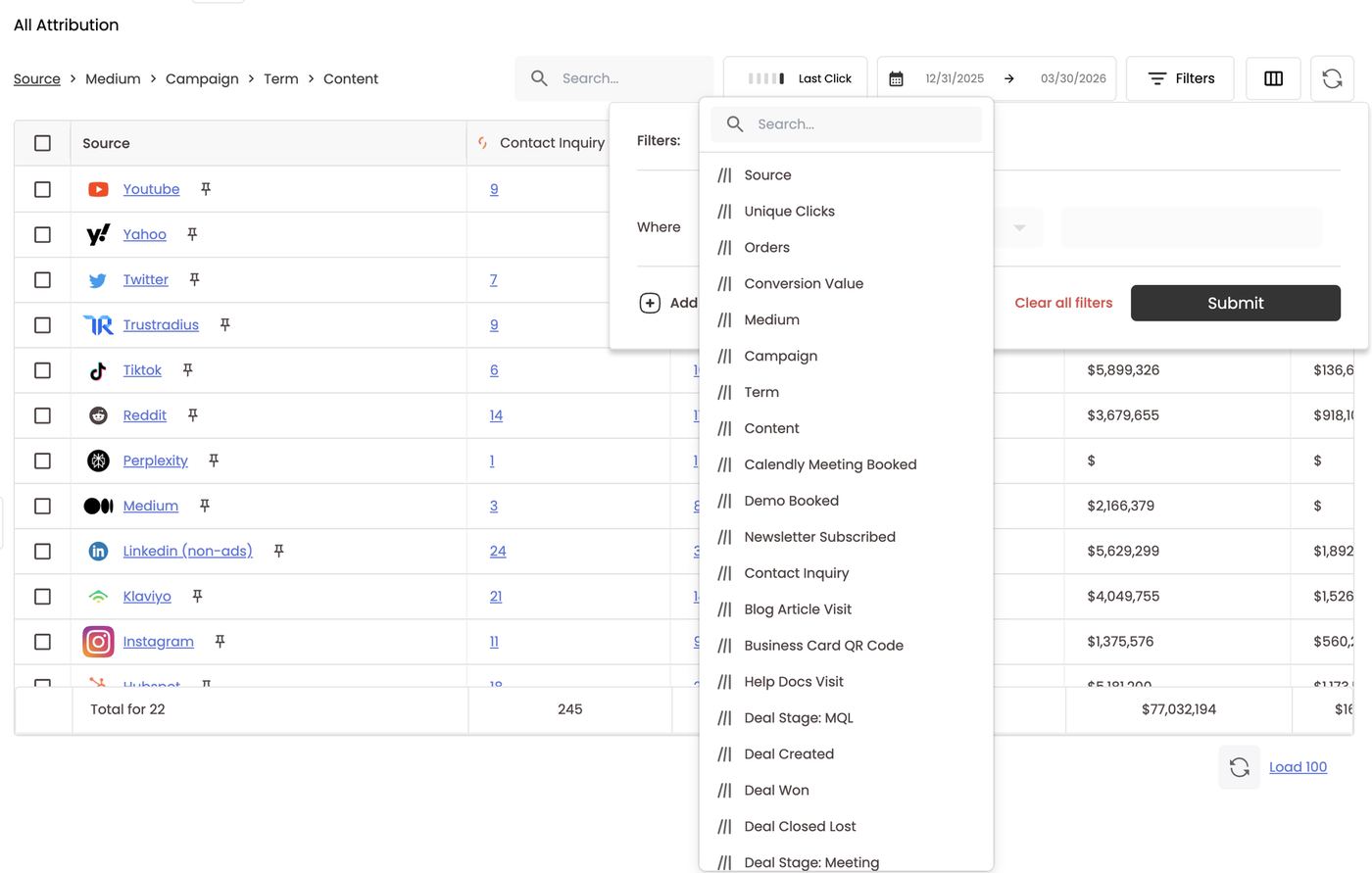This screenshot has width=1372, height=873.
Task: Open the Linkedin (non-ads) source link
Action: coord(187,551)
